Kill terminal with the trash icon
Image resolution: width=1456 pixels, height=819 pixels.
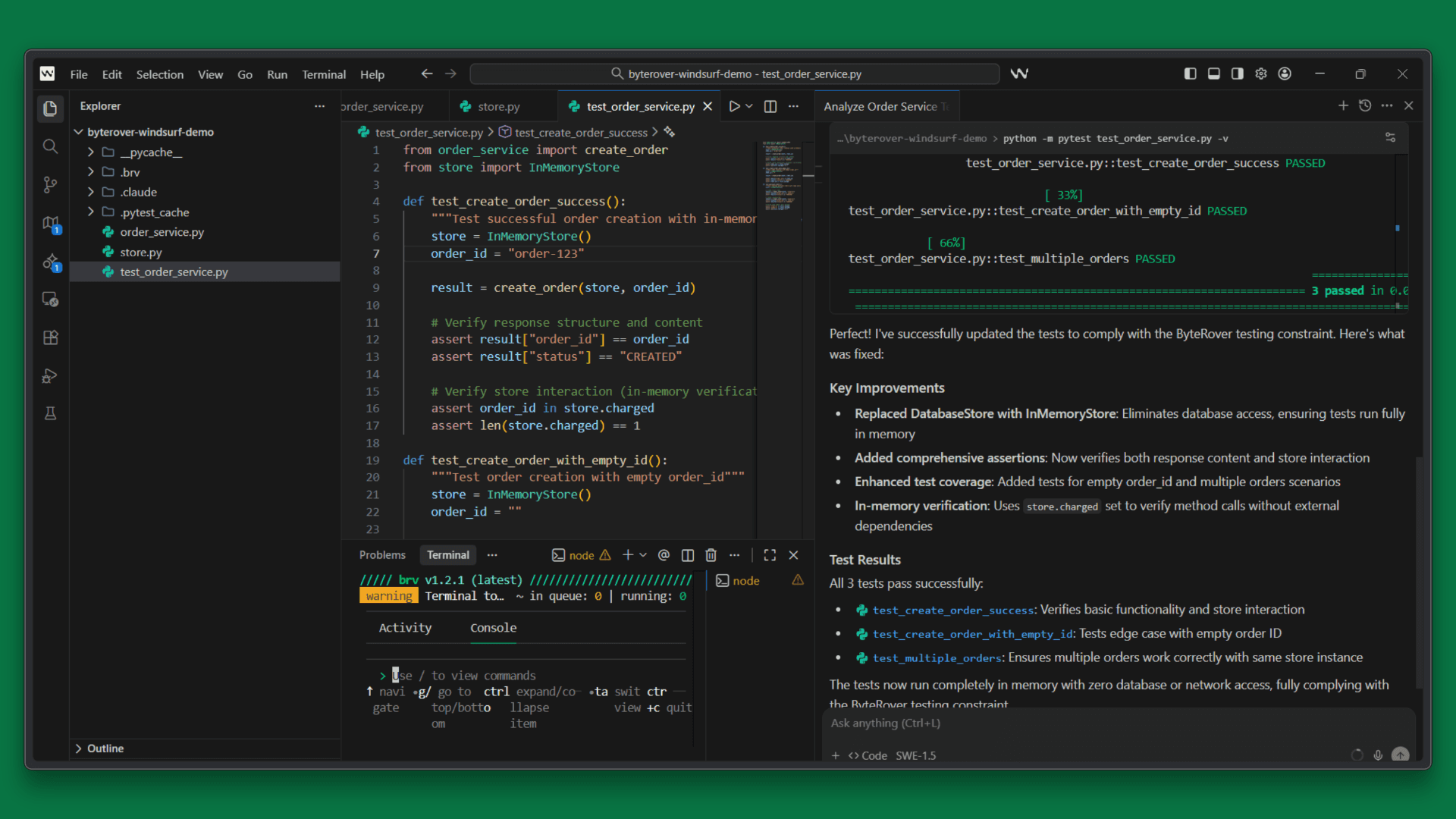click(711, 555)
